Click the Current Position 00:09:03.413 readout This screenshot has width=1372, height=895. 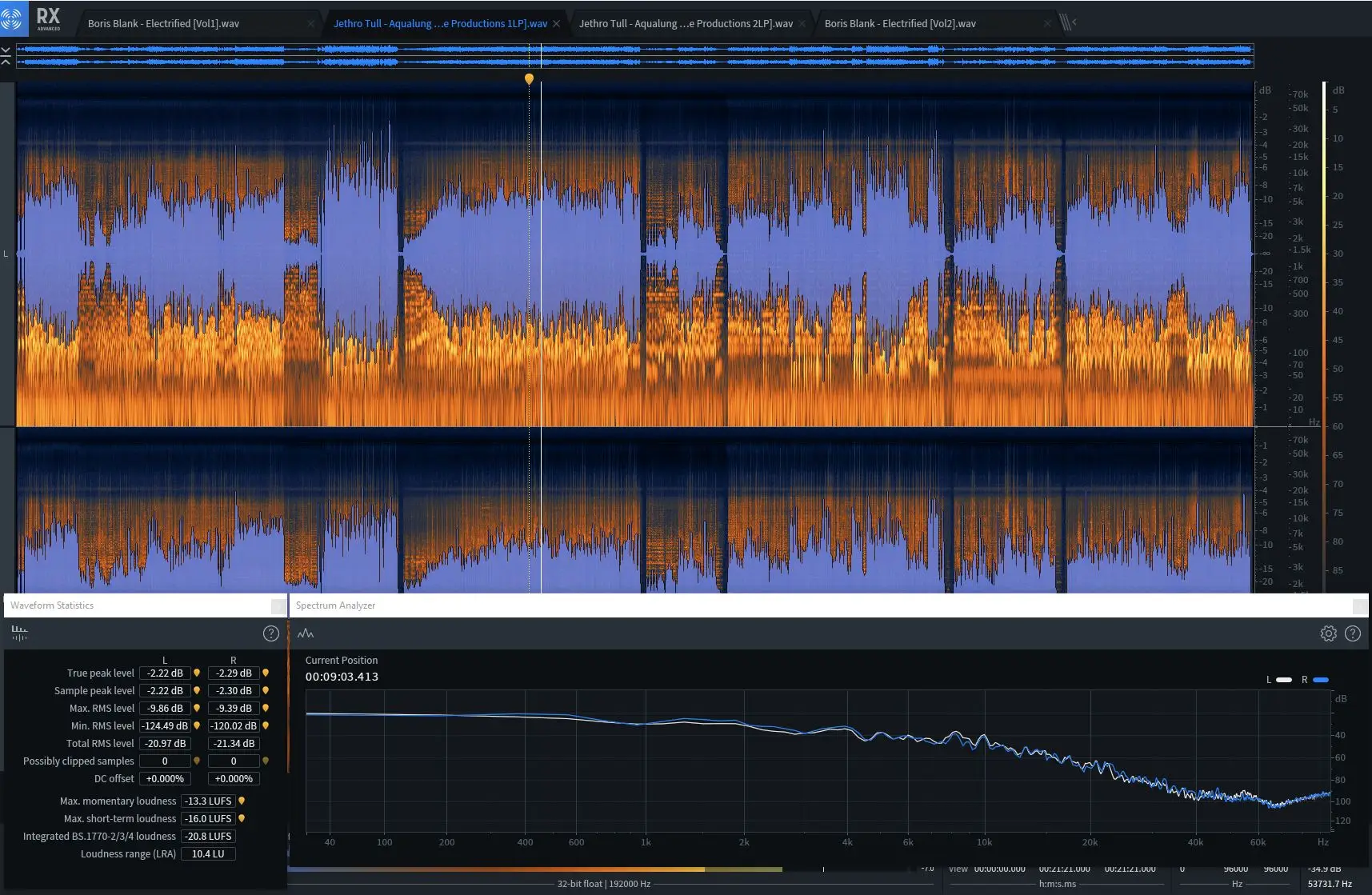tap(342, 677)
